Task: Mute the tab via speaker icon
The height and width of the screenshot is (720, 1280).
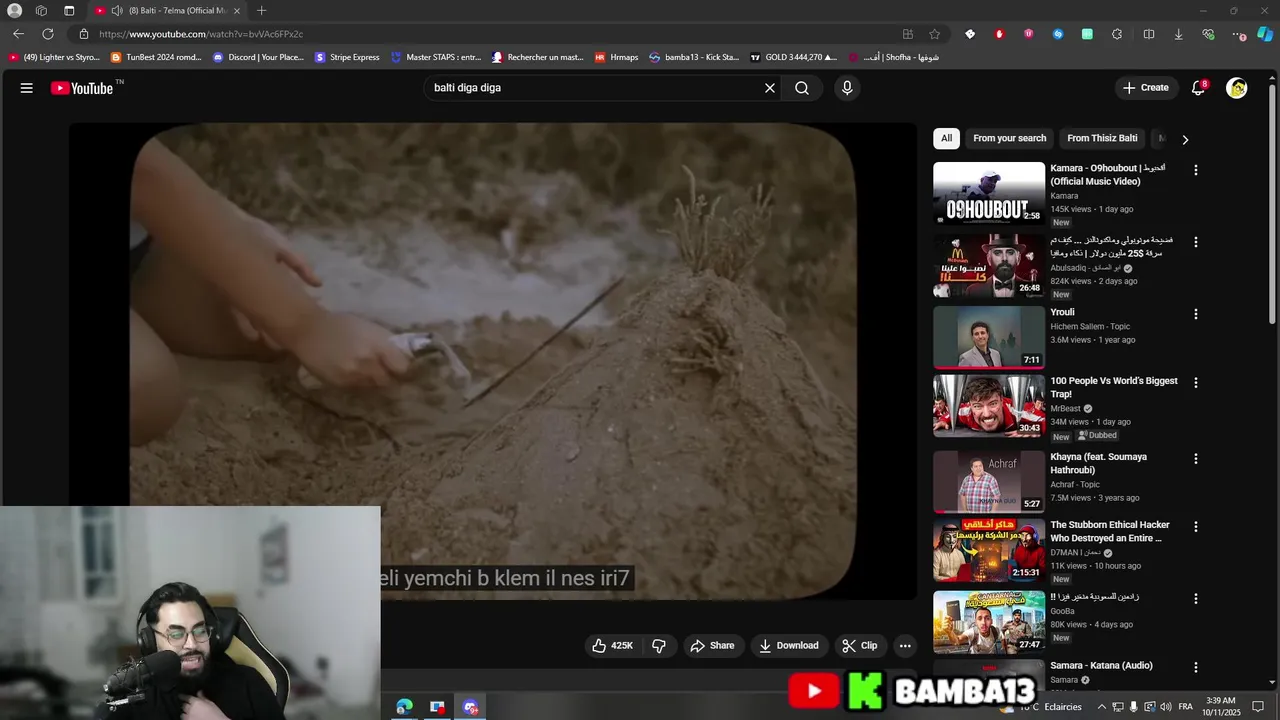Action: tap(117, 10)
